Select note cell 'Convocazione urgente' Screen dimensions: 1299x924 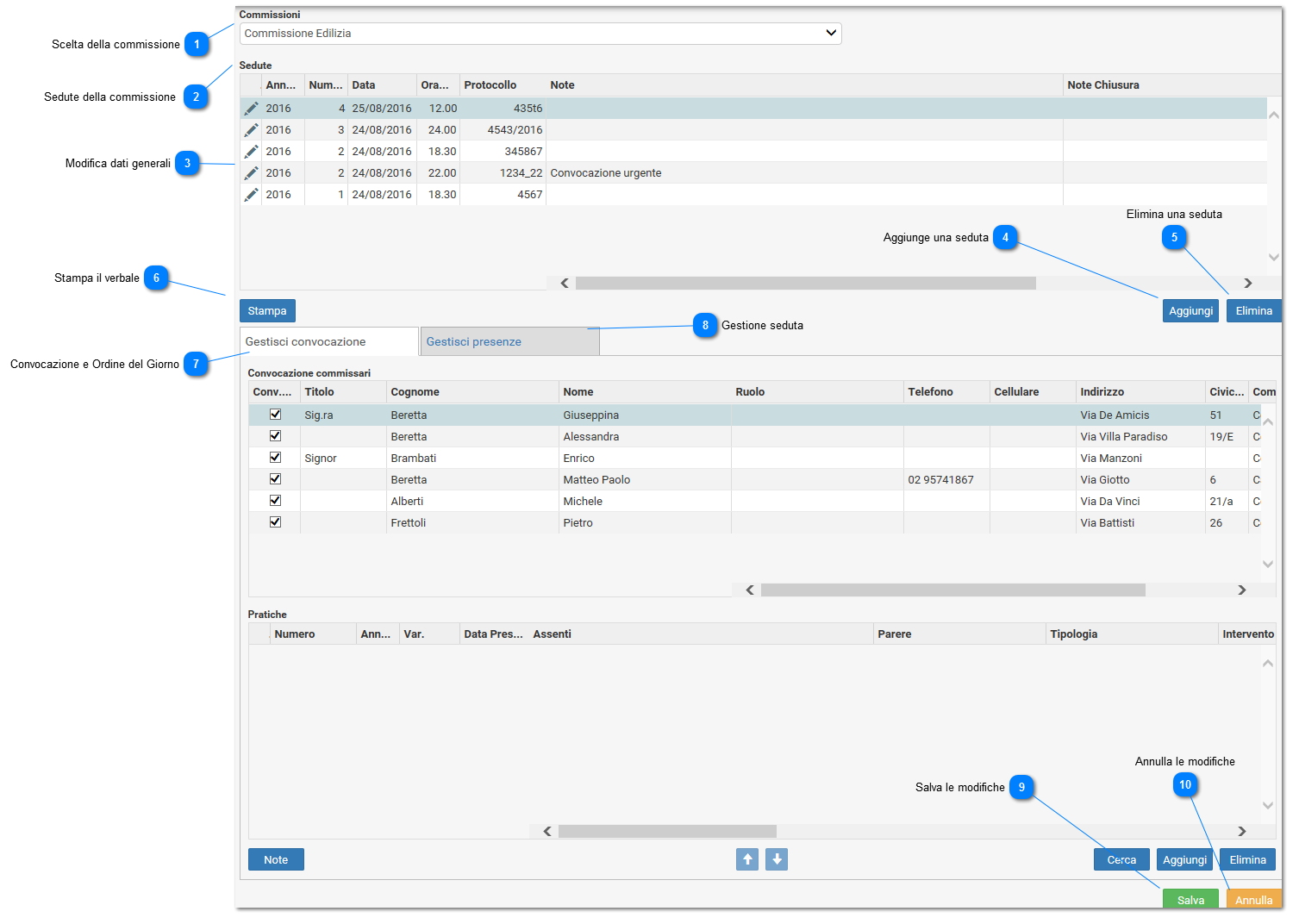(804, 173)
